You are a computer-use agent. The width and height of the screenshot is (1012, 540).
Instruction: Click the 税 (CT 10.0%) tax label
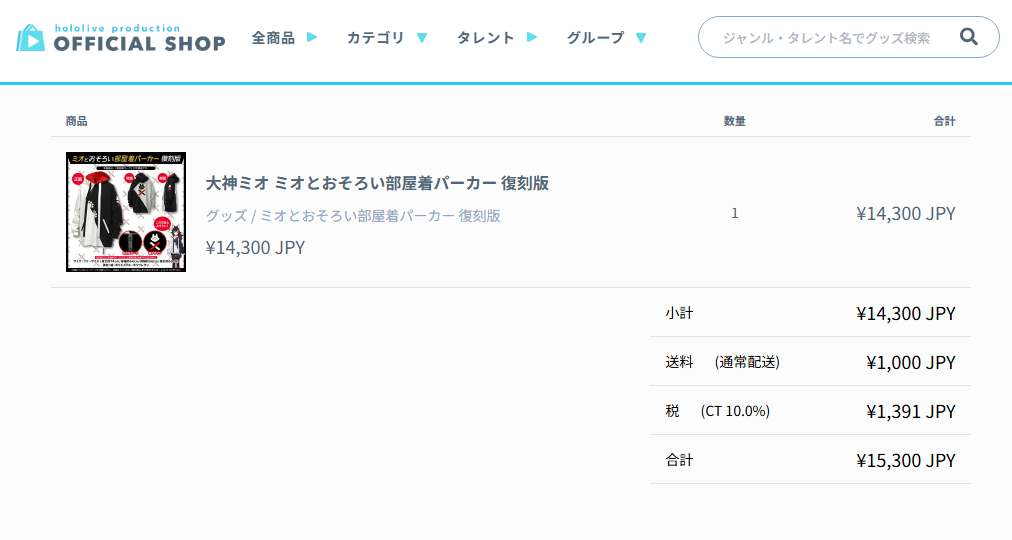pos(717,411)
